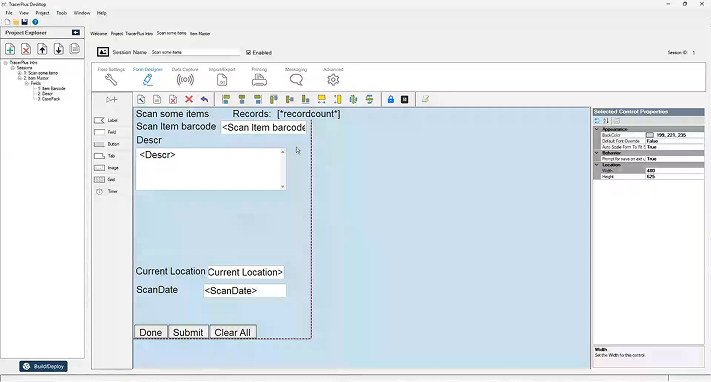Collapse Project Explorer with the arrow button
This screenshot has width=711, height=382.
click(x=76, y=33)
